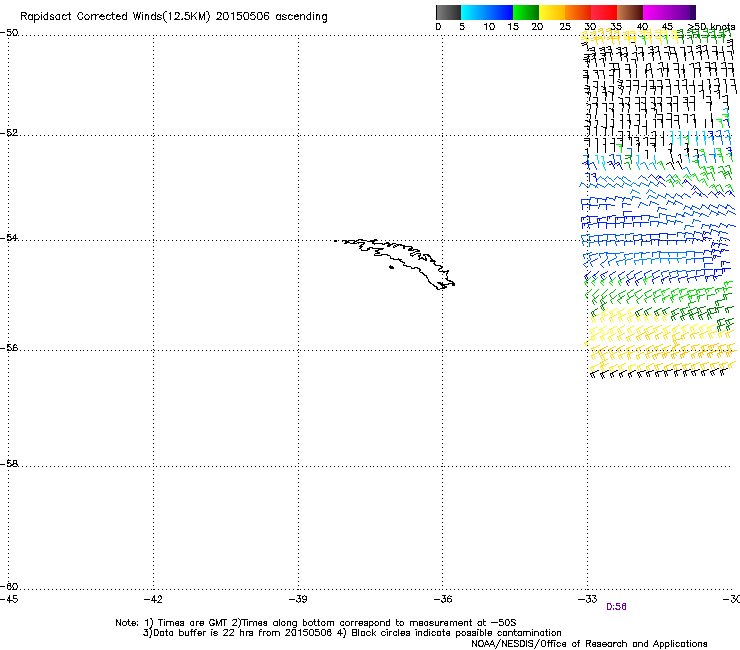Click the '25' label under the color bar
Image resolution: width=740 pixels, height=650 pixels.
coord(565,26)
